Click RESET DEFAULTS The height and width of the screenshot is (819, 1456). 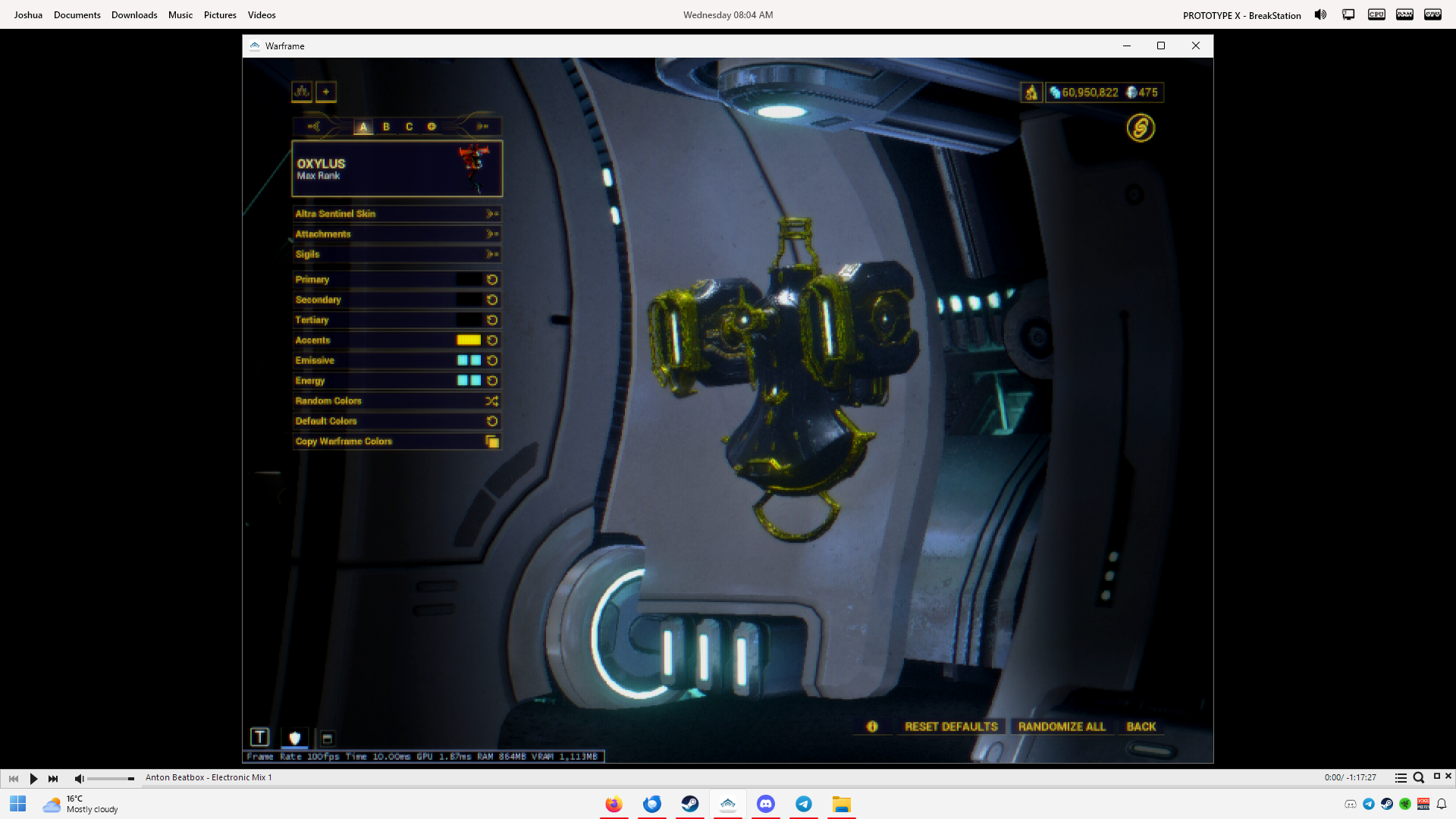coord(951,726)
